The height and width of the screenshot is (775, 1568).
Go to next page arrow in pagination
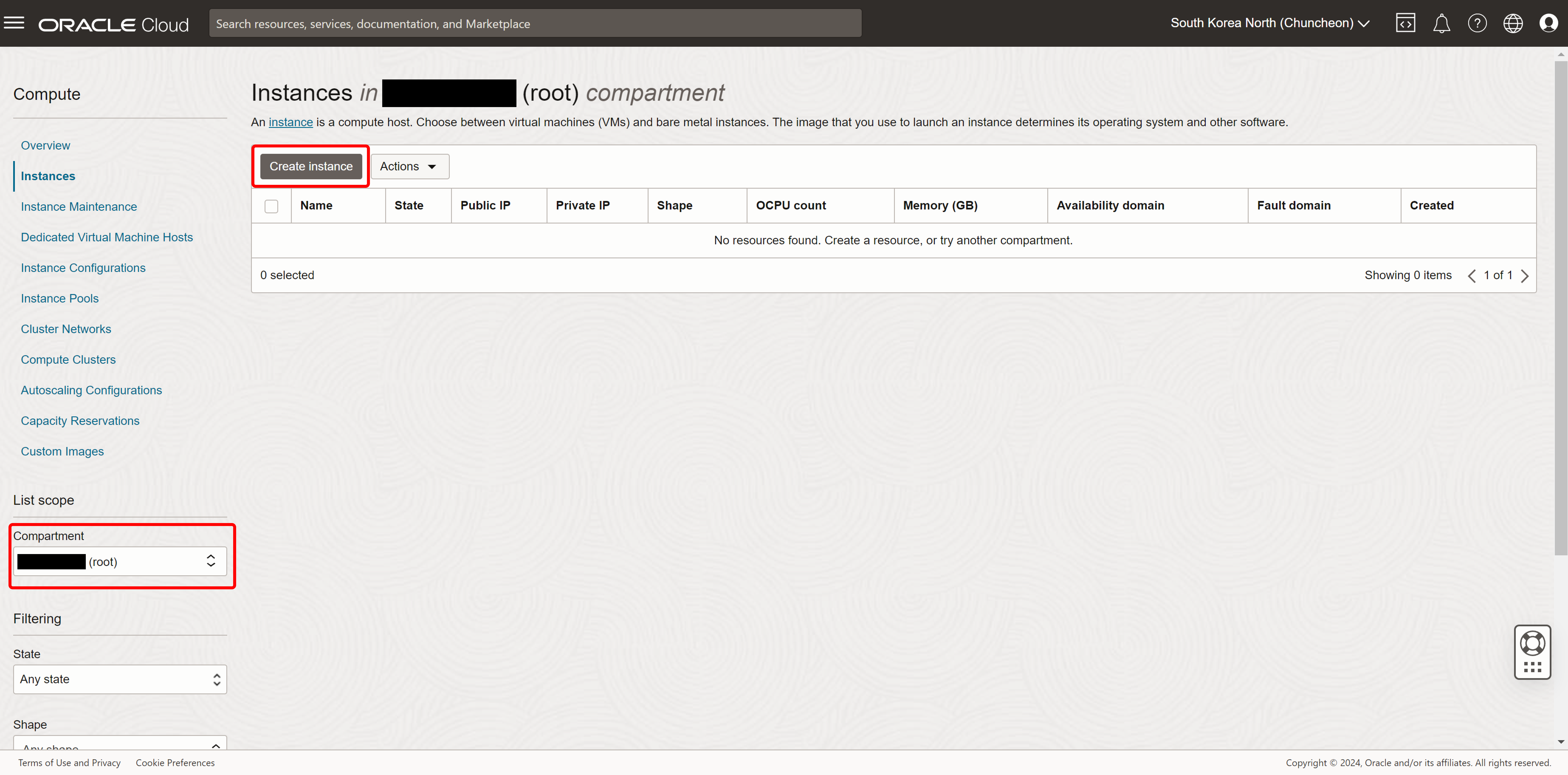[1525, 276]
